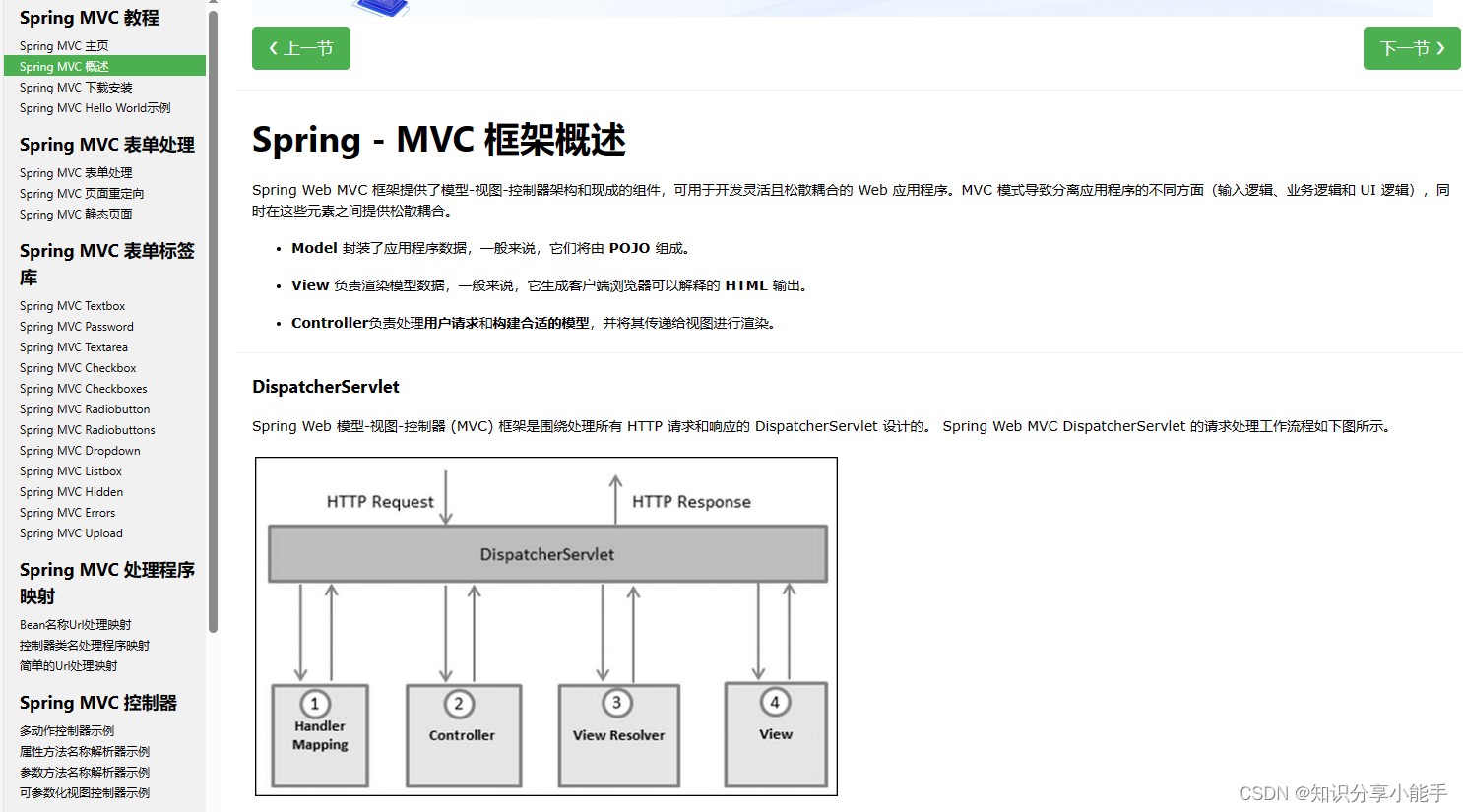Open 参数方法名称解析器示例 link
Image resolution: width=1463 pixels, height=812 pixels.
coord(85,773)
